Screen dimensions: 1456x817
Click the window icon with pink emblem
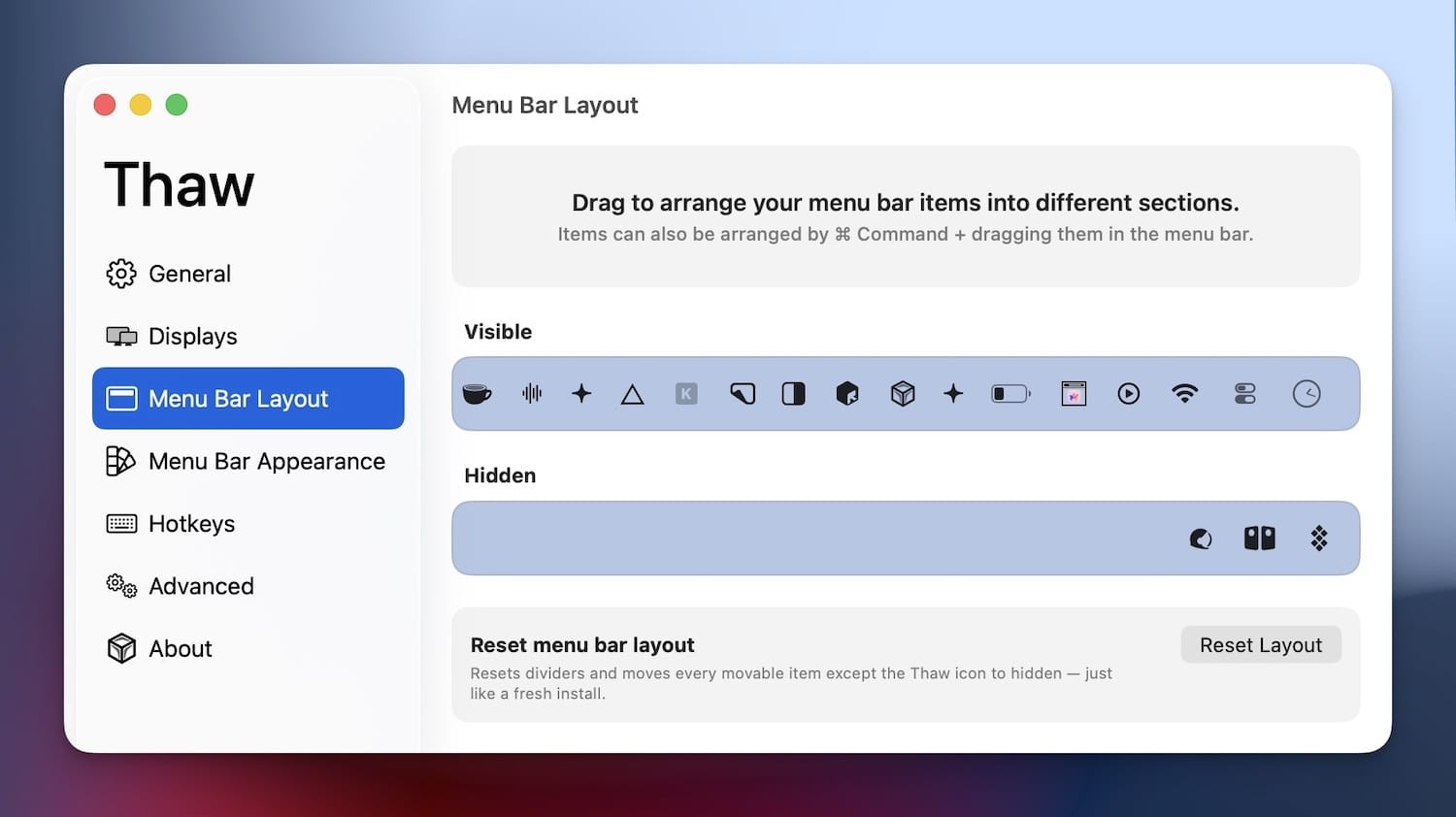tap(1074, 393)
